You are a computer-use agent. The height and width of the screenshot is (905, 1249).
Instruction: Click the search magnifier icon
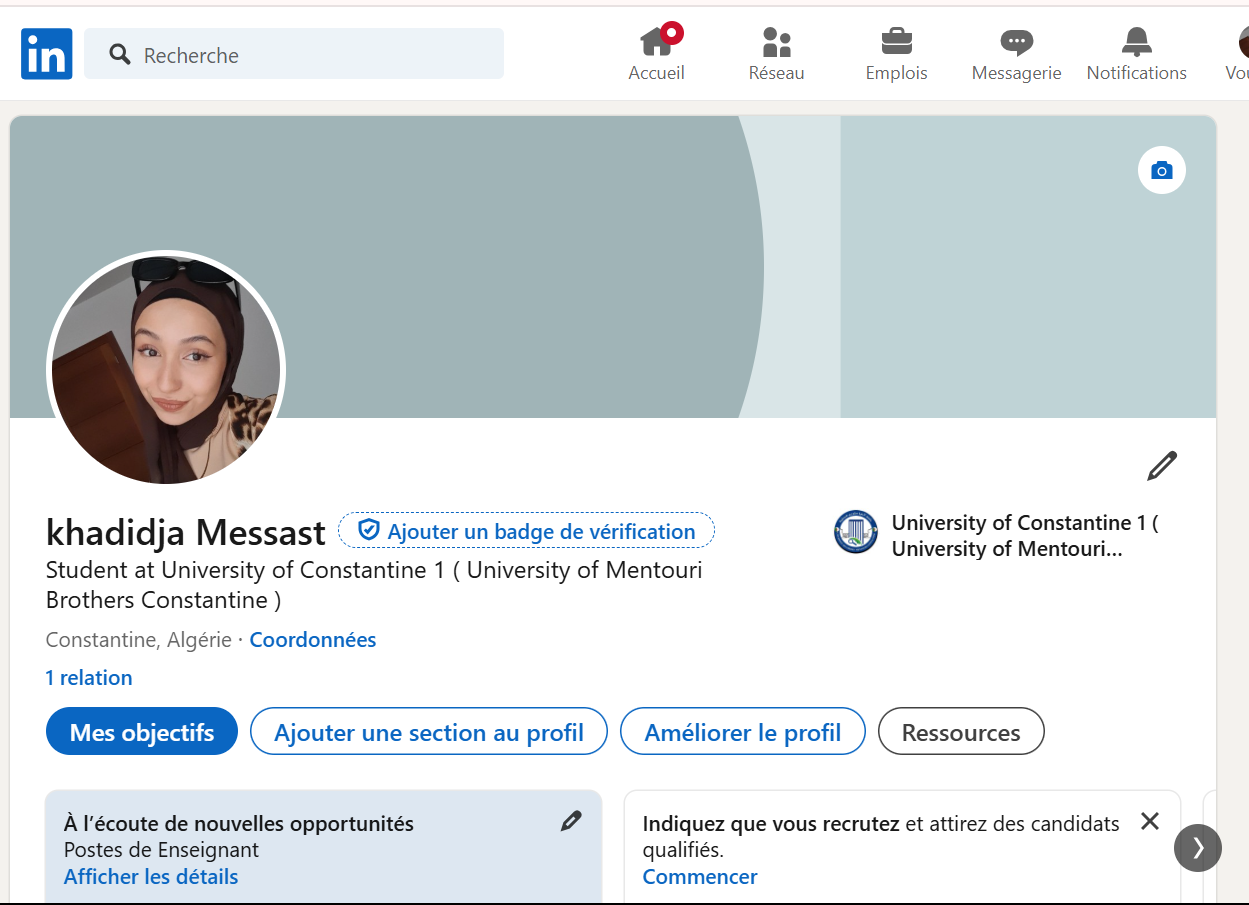[x=120, y=54]
